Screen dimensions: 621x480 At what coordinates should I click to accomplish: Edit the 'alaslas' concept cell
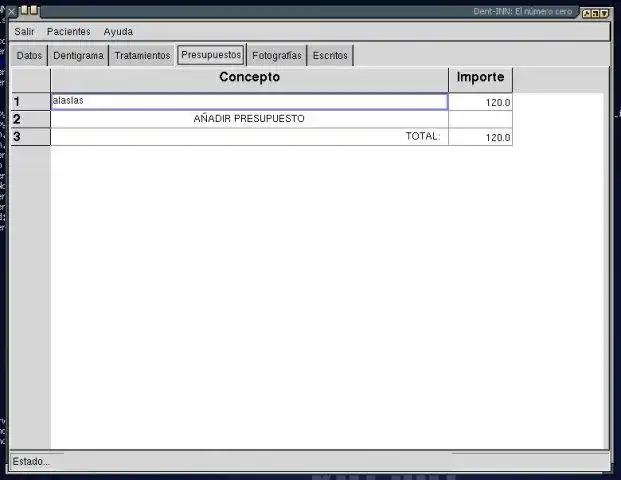[250, 102]
